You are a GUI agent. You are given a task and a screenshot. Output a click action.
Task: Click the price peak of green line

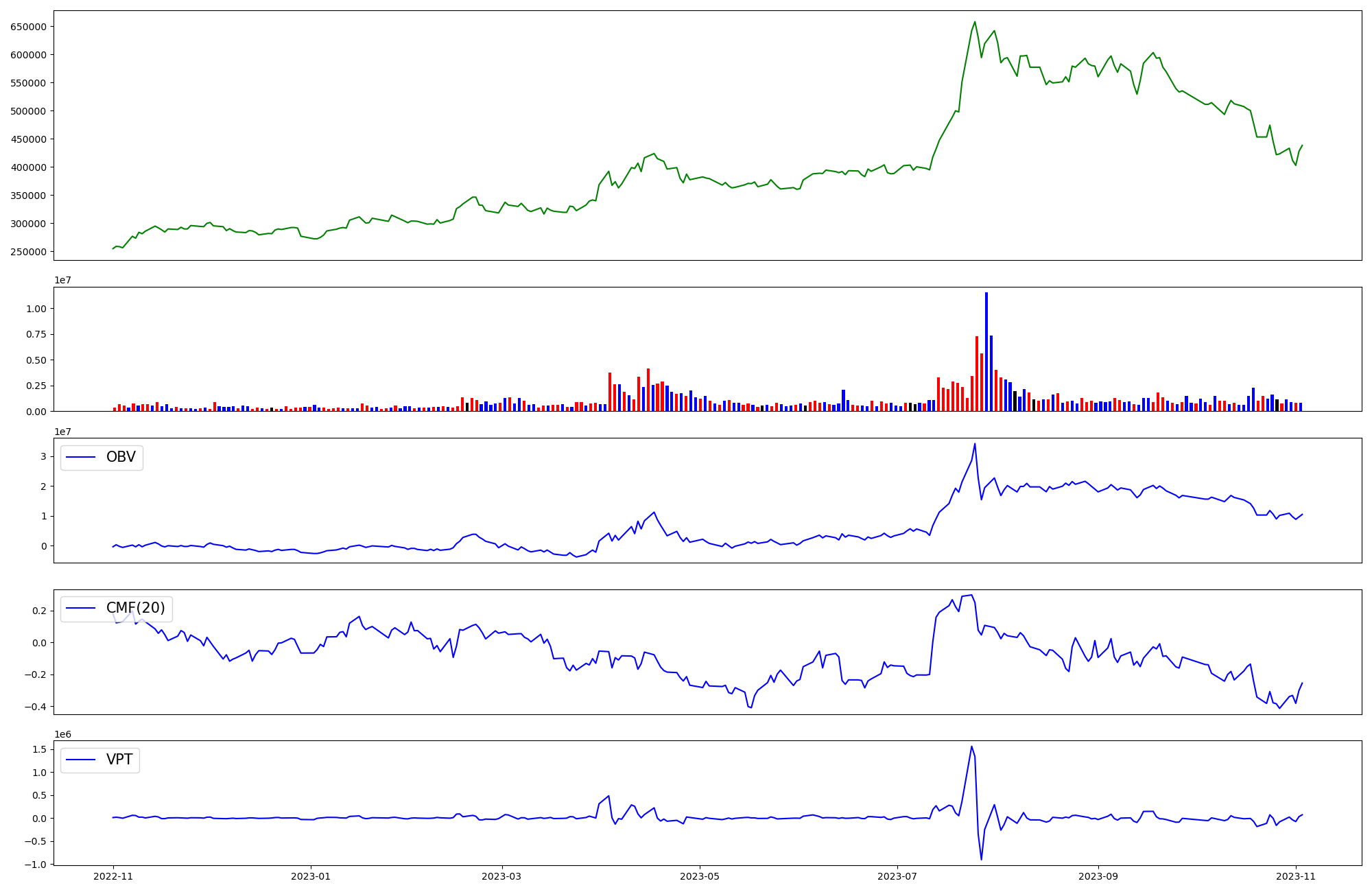pyautogui.click(x=975, y=22)
